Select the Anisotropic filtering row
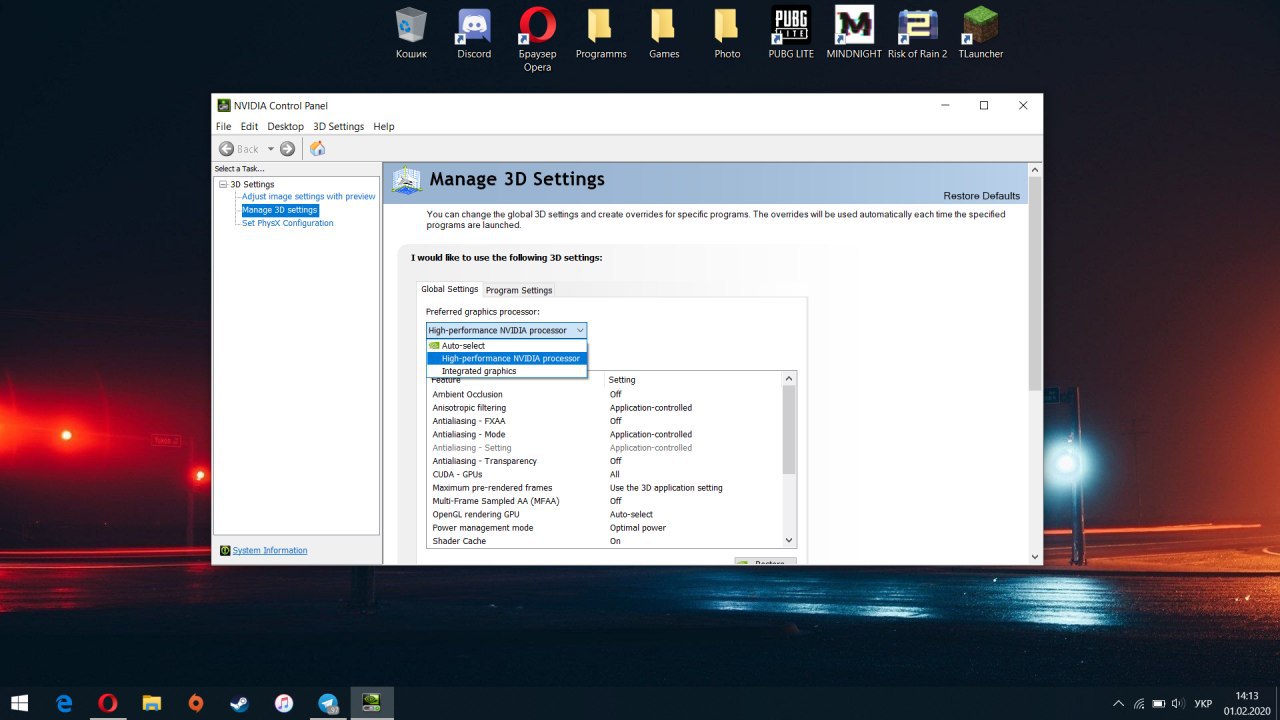Screen dimensions: 1280x720 pyautogui.click(x=604, y=408)
